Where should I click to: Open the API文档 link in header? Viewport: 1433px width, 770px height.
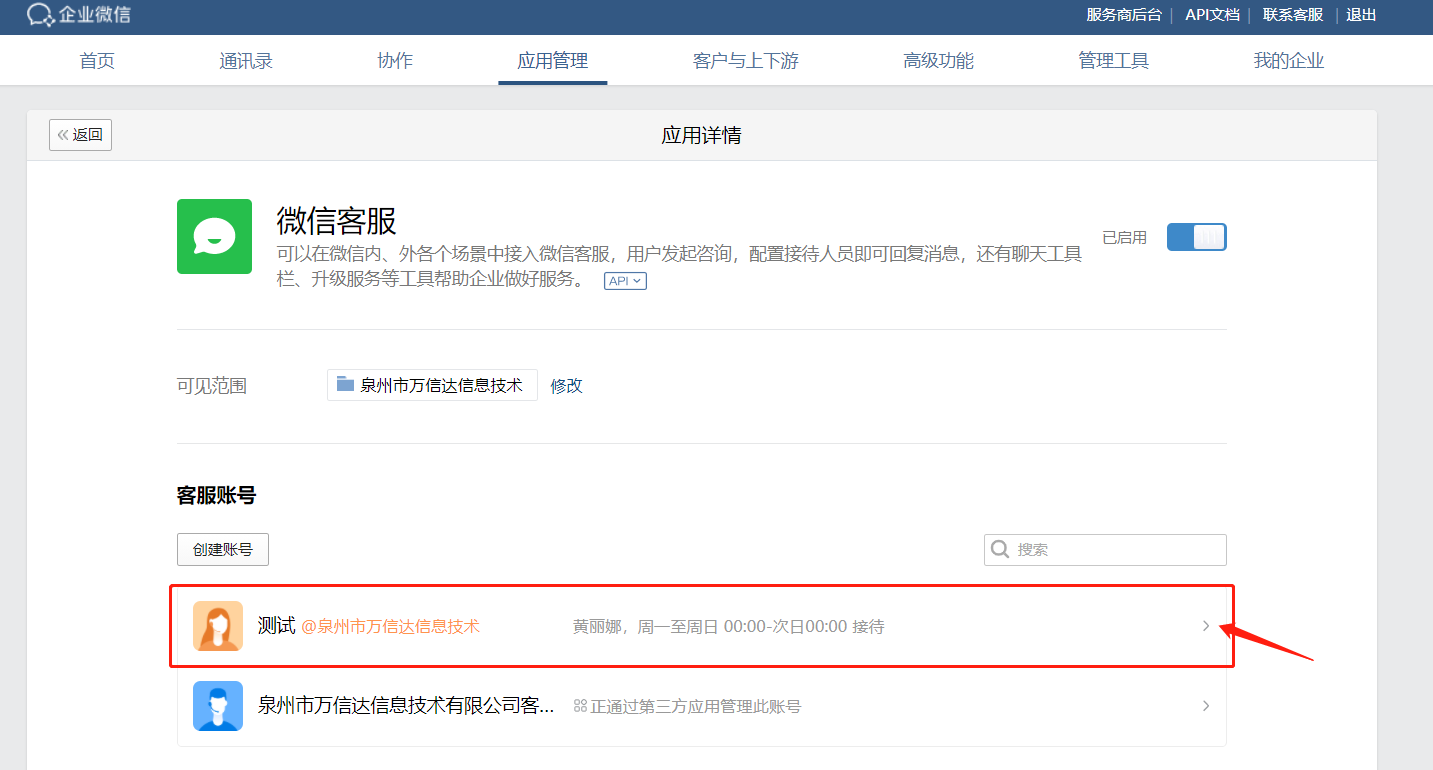[x=1212, y=15]
